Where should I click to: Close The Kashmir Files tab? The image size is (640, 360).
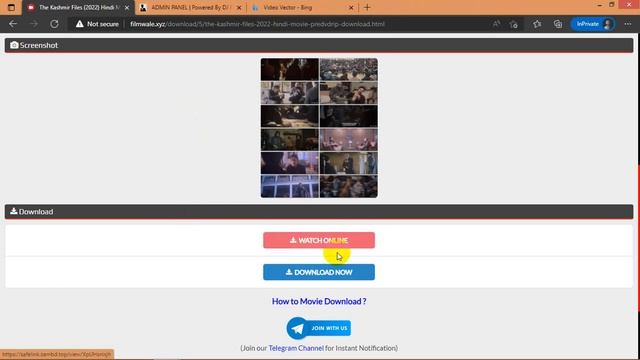click(127, 7)
